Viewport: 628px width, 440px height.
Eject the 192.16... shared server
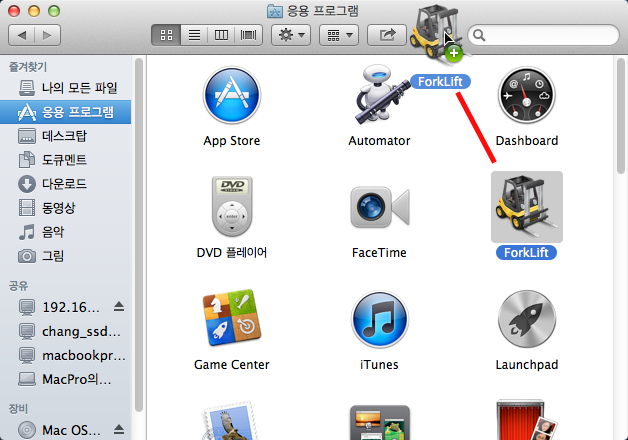point(119,307)
